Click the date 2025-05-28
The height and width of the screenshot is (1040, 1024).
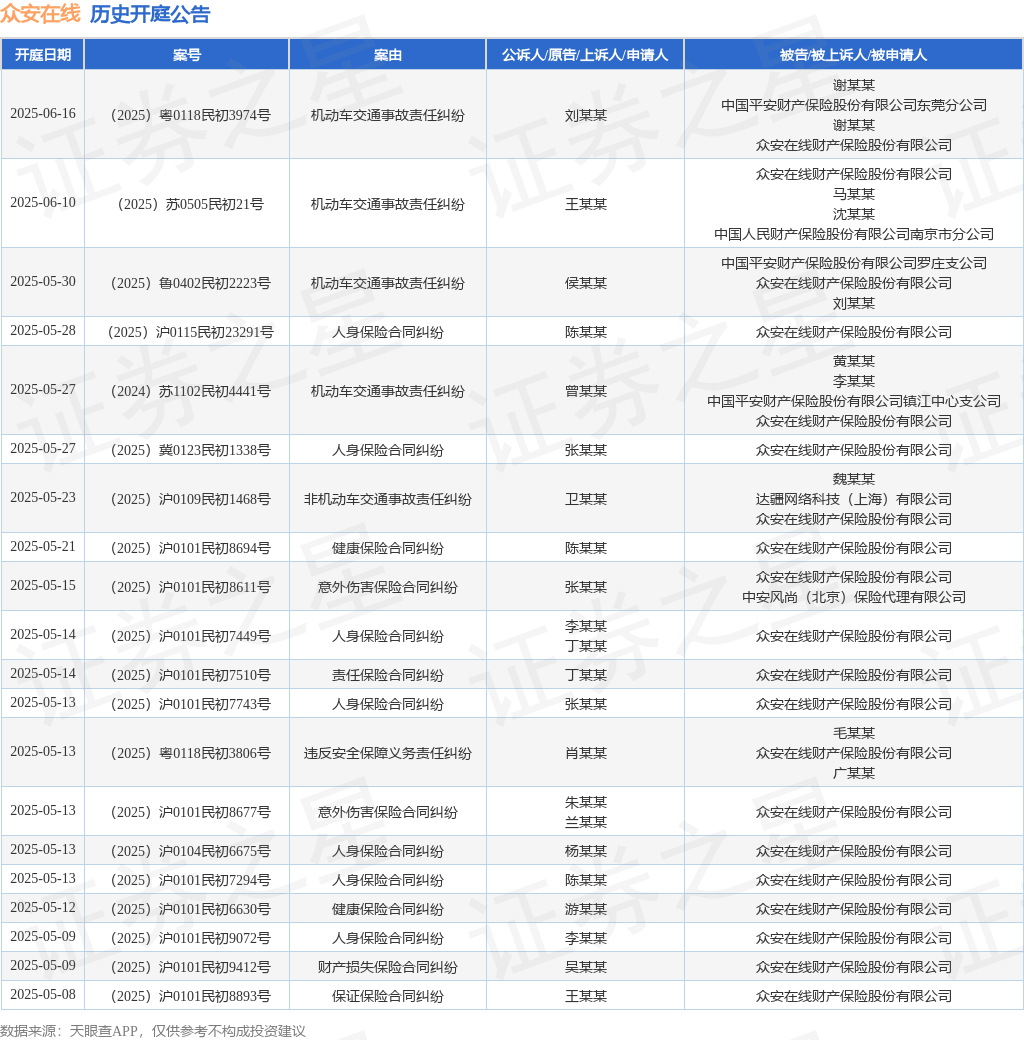coord(43,330)
